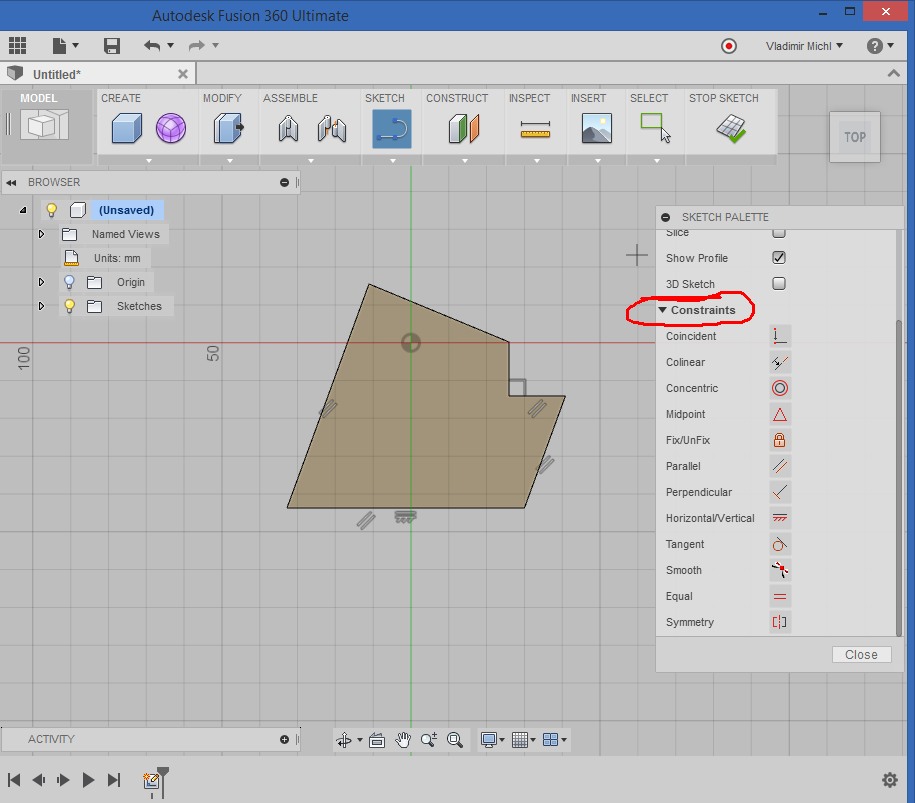Select the Construct plane tool
Screen dimensions: 915x803
pos(464,129)
